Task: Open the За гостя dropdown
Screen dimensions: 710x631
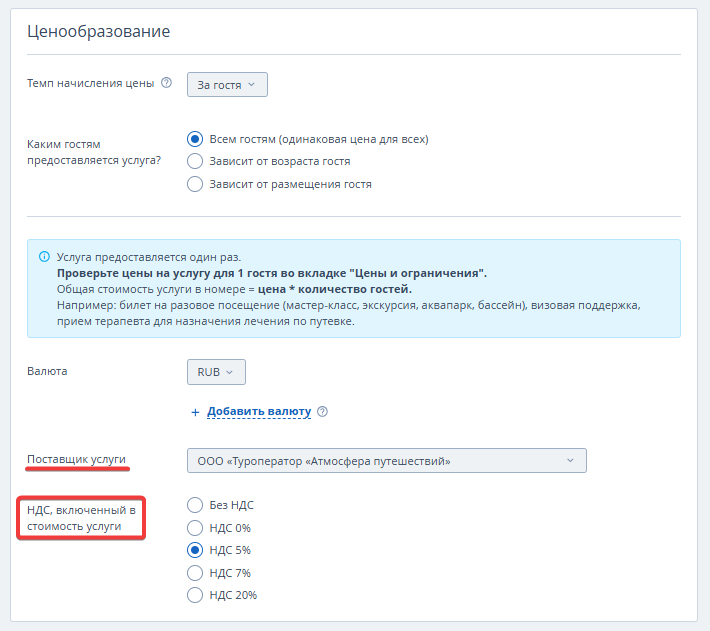Action: [227, 85]
